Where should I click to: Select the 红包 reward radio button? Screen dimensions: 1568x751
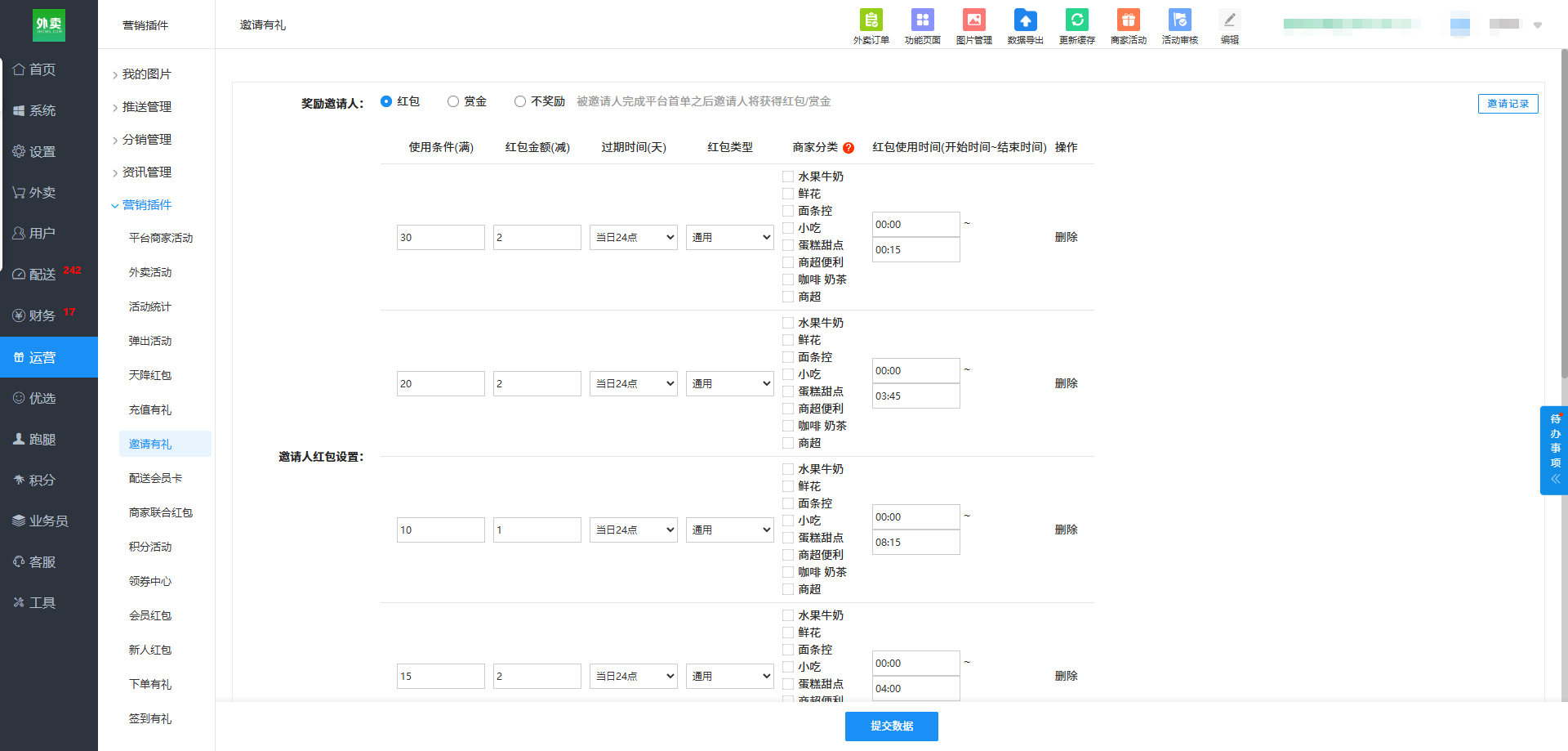[386, 101]
